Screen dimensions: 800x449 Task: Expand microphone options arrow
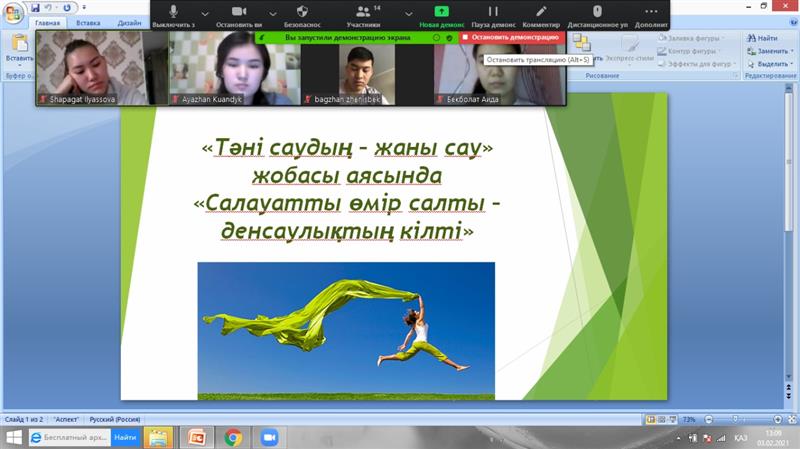[x=204, y=13]
